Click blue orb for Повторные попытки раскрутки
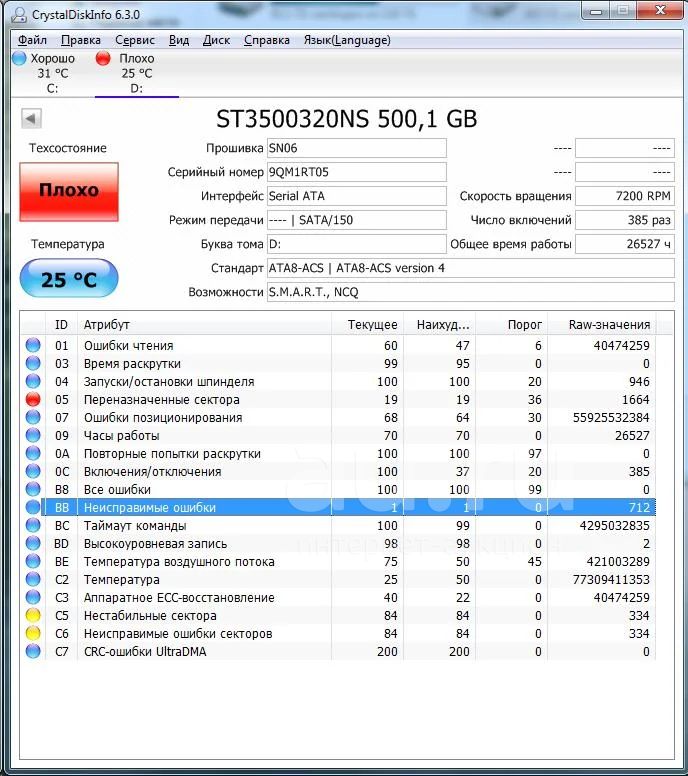 (x=33, y=453)
